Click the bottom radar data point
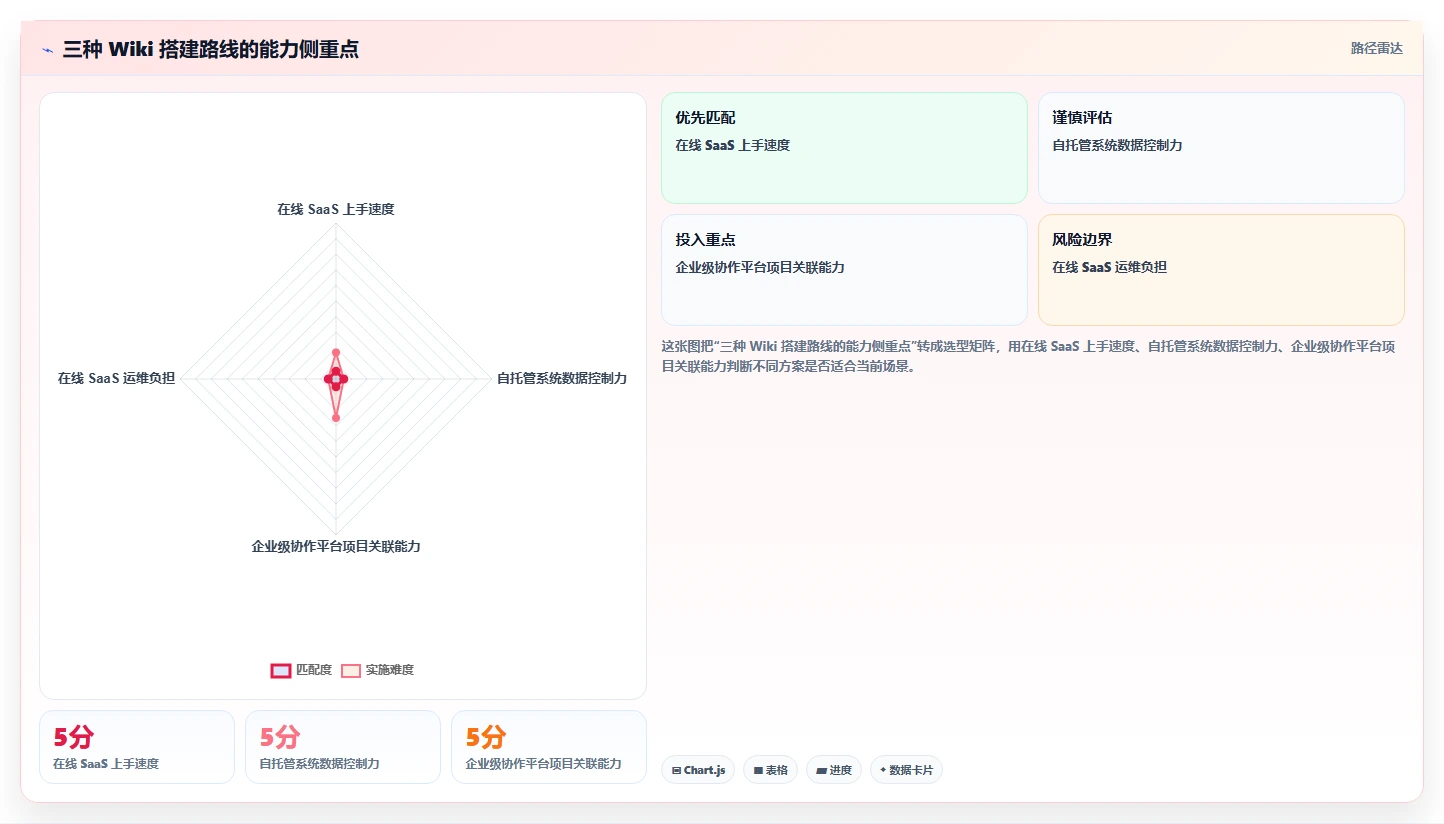Viewport: 1444px width, 824px height. tap(336, 418)
